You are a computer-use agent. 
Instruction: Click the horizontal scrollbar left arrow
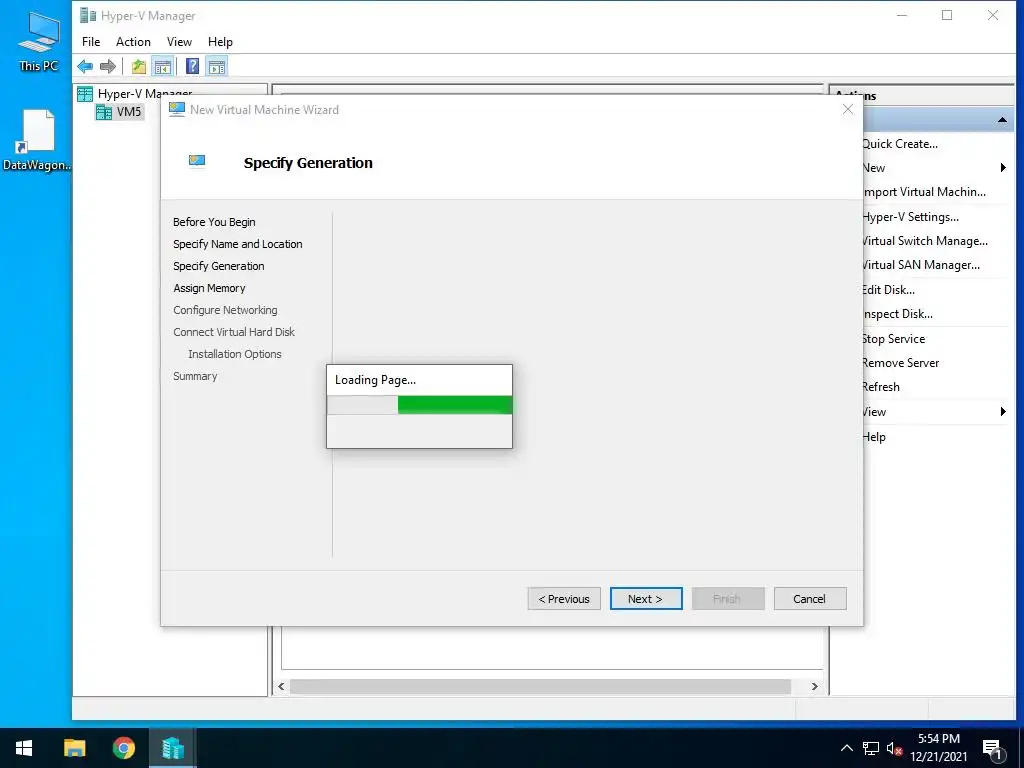tap(281, 686)
